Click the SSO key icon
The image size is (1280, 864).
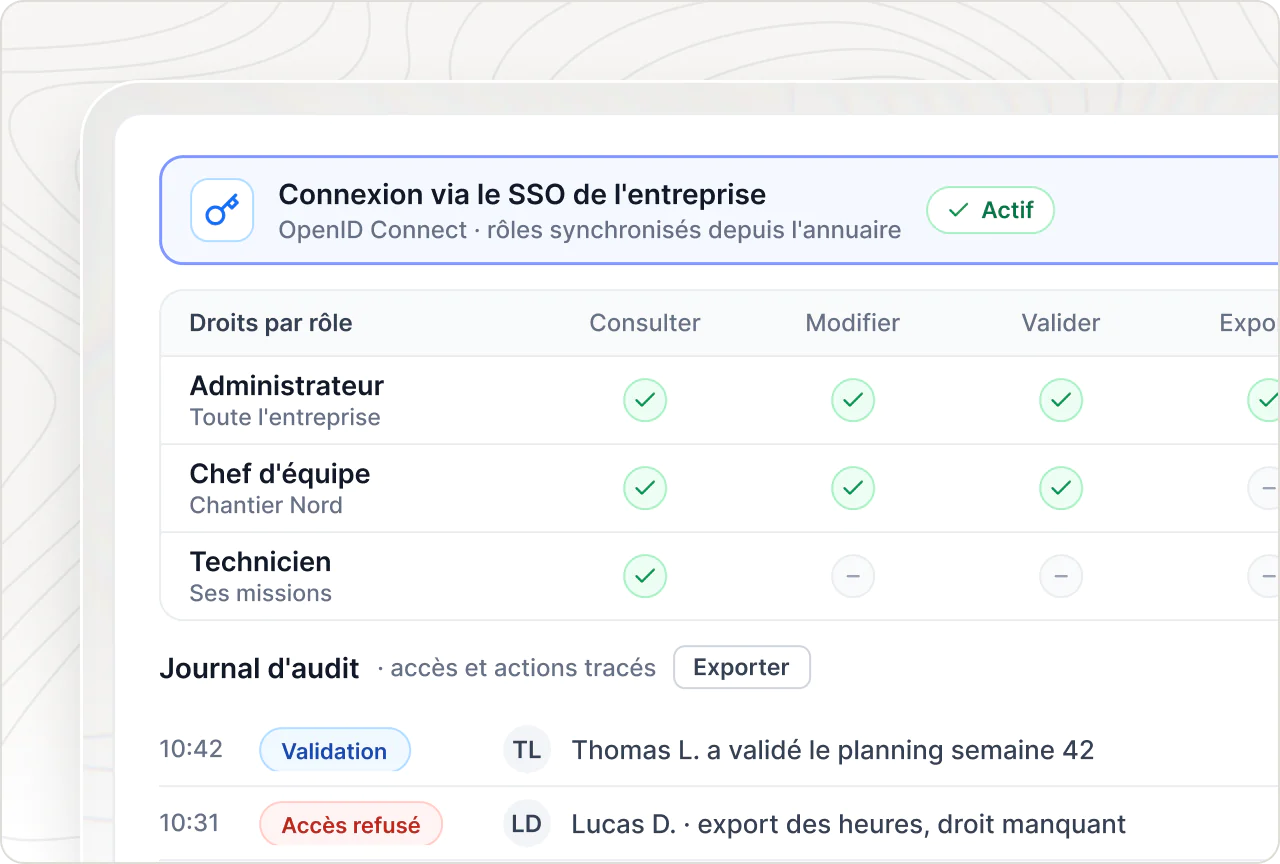click(222, 210)
